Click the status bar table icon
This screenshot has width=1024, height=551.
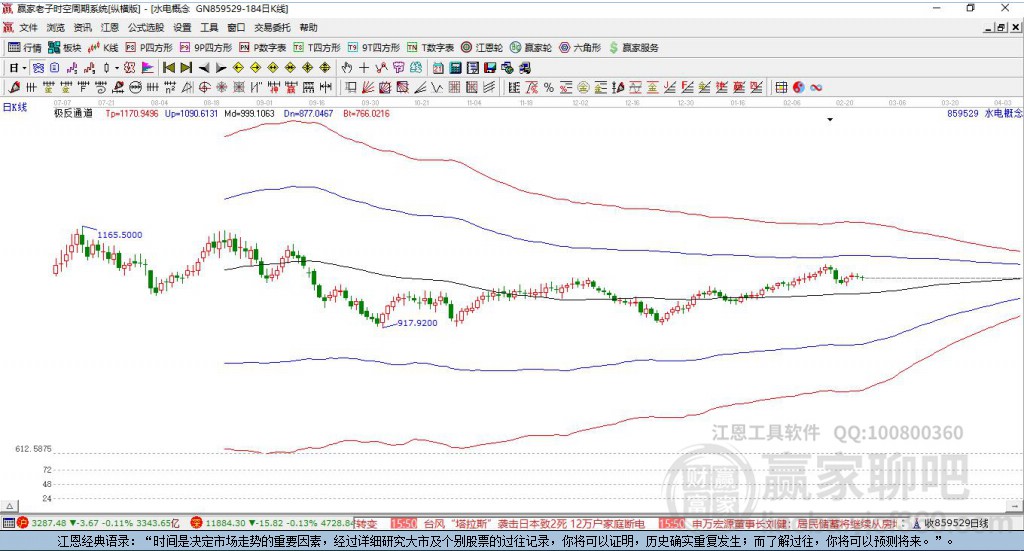pyautogui.click(x=8, y=523)
